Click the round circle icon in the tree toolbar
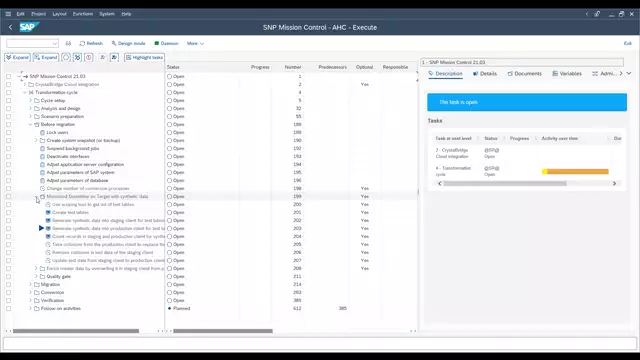640x360 pixels. pos(66,58)
